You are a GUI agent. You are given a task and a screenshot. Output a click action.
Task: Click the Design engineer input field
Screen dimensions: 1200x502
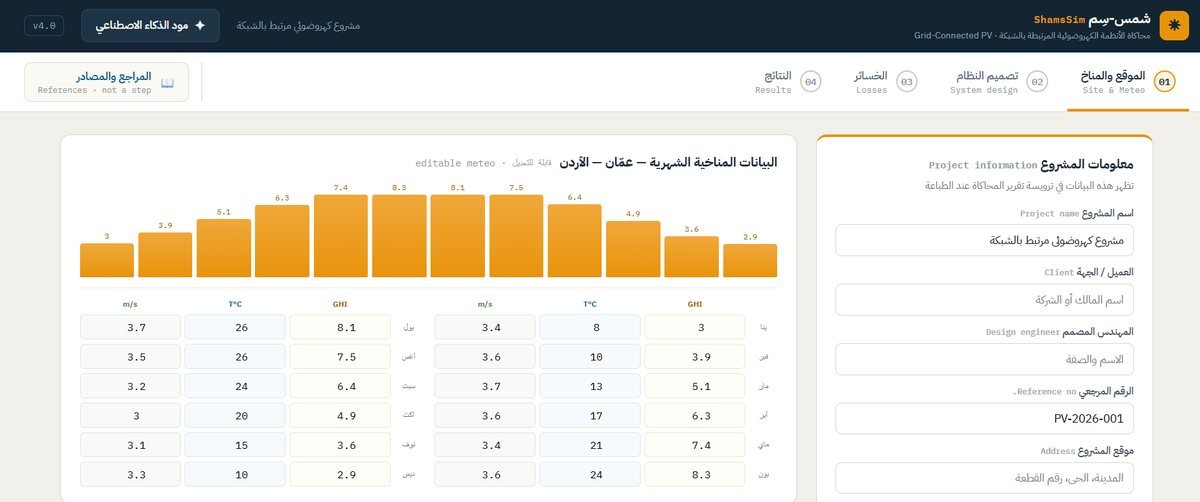tap(984, 359)
